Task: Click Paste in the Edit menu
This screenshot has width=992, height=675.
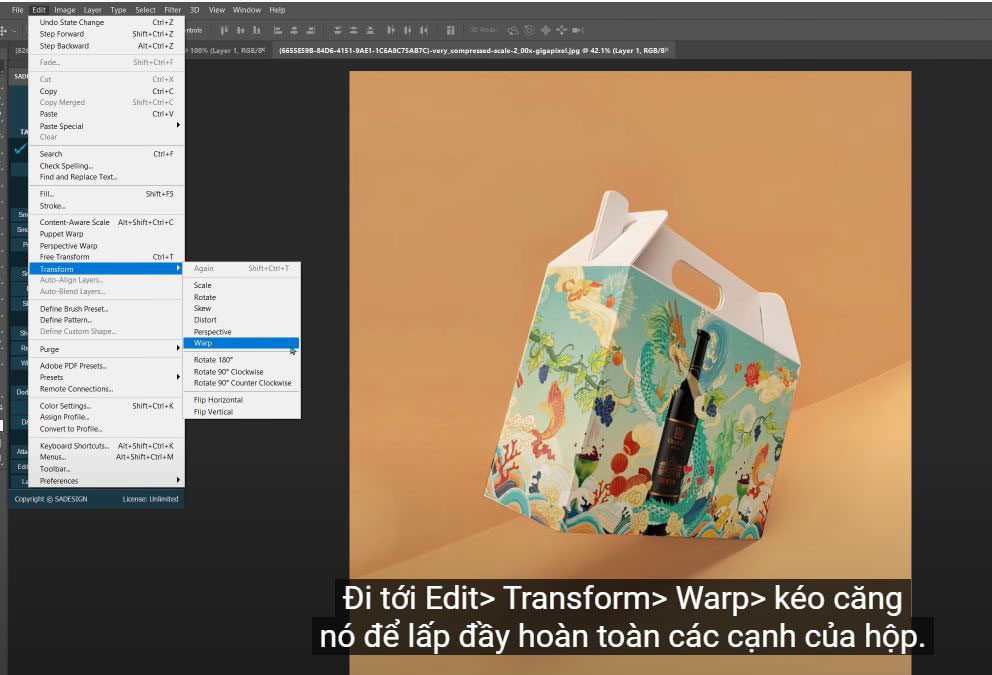Action: point(106,114)
